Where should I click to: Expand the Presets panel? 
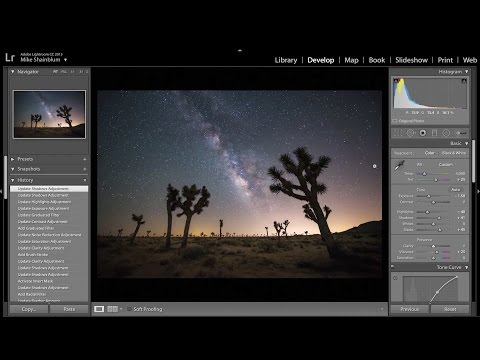tap(13, 159)
